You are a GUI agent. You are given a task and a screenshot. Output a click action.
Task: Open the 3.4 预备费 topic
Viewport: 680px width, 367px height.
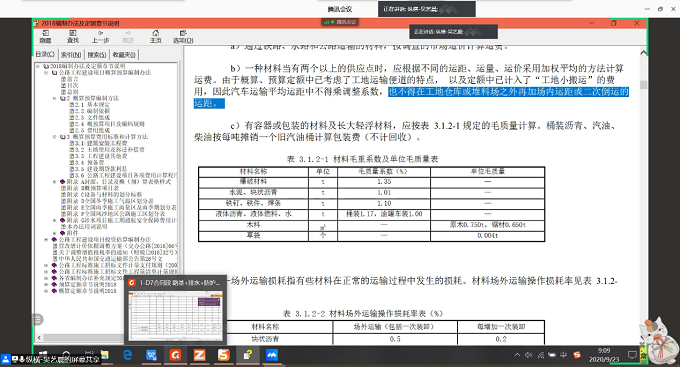tap(89, 162)
